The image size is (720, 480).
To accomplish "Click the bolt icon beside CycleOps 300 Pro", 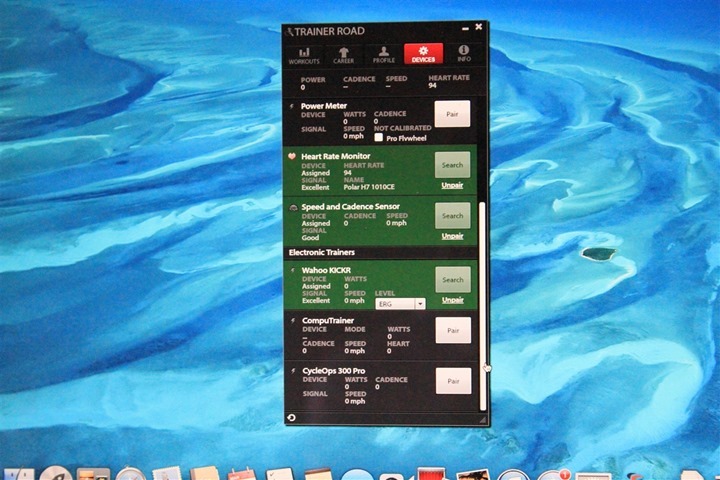I will (293, 371).
